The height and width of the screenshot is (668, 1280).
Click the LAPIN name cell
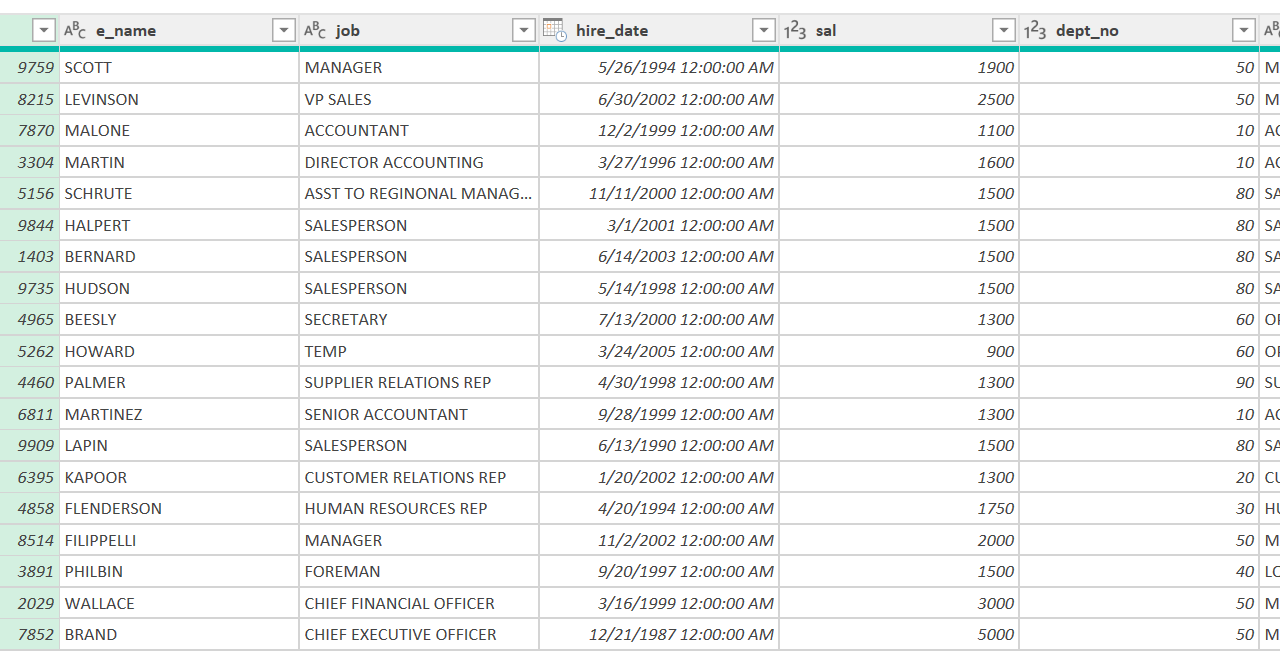pos(179,446)
